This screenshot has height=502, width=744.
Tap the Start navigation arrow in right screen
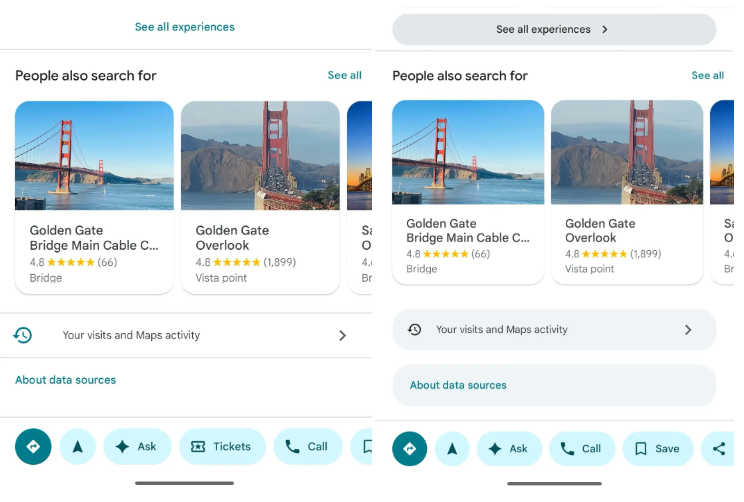click(452, 449)
